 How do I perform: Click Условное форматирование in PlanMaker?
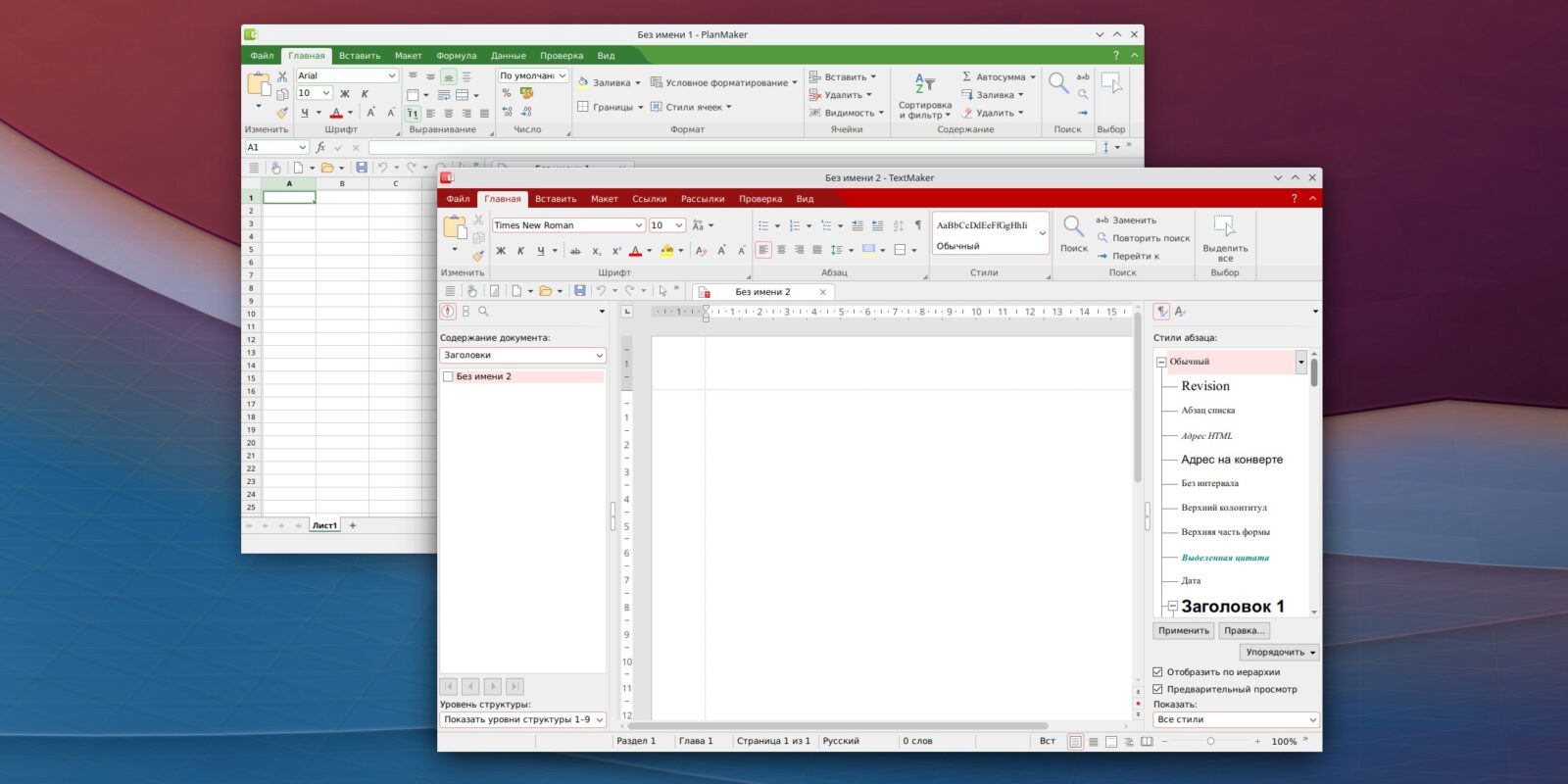[x=723, y=82]
